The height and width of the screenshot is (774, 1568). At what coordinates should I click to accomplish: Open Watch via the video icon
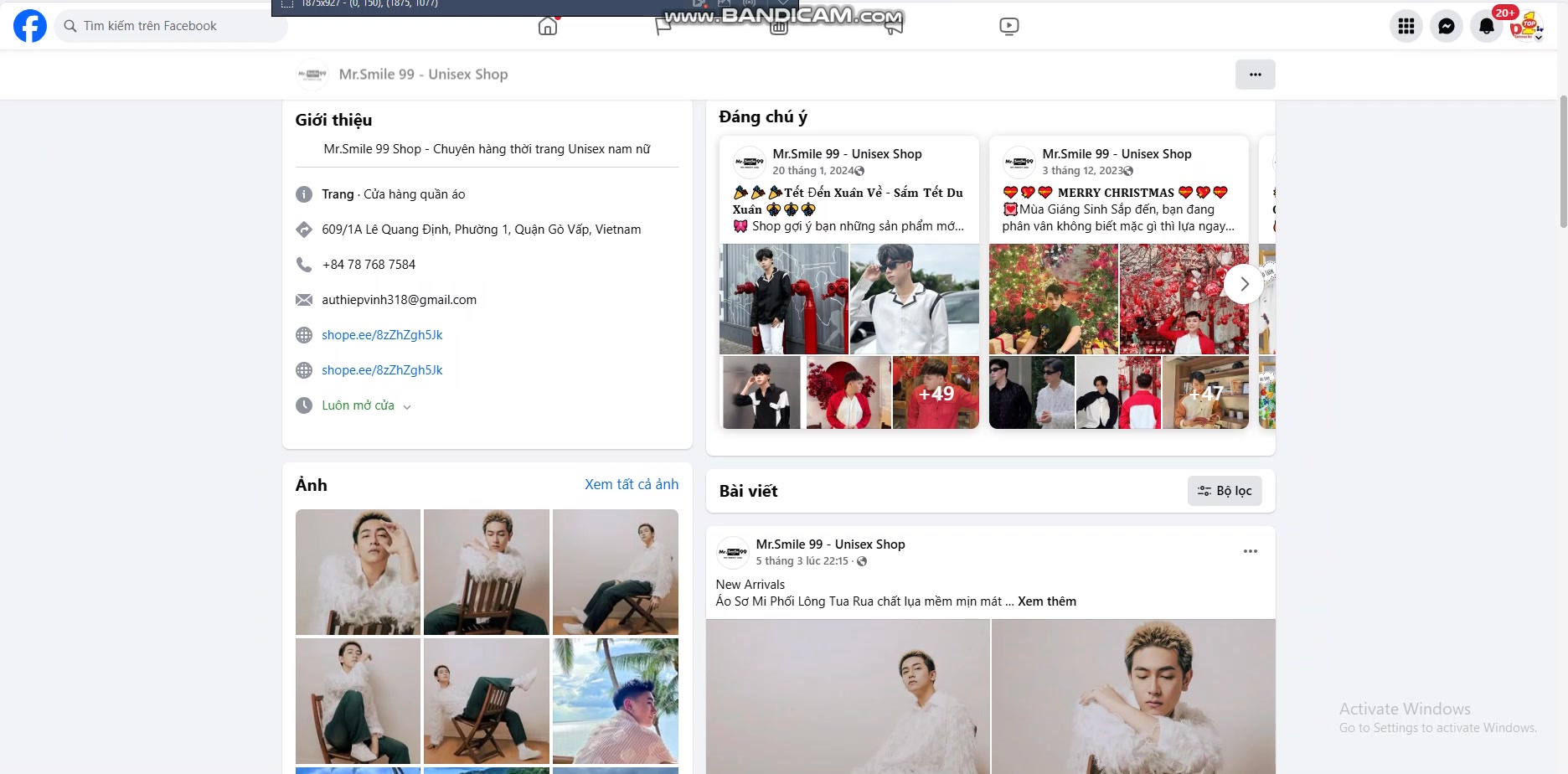(1008, 25)
